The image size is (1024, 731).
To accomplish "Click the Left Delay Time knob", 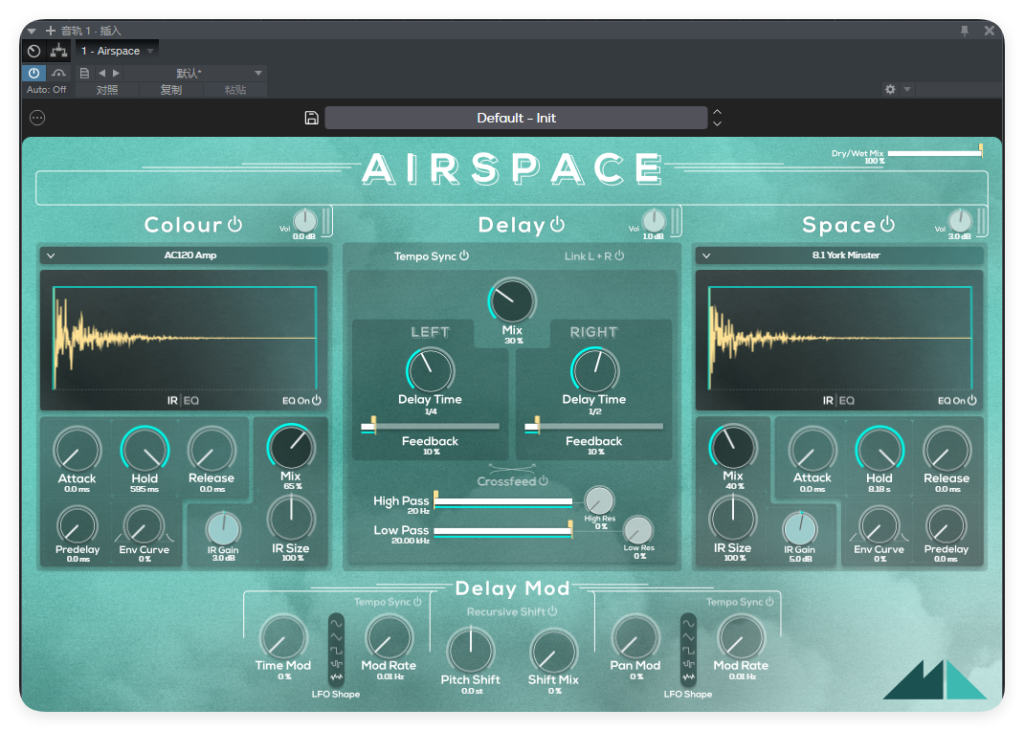I will (x=430, y=370).
